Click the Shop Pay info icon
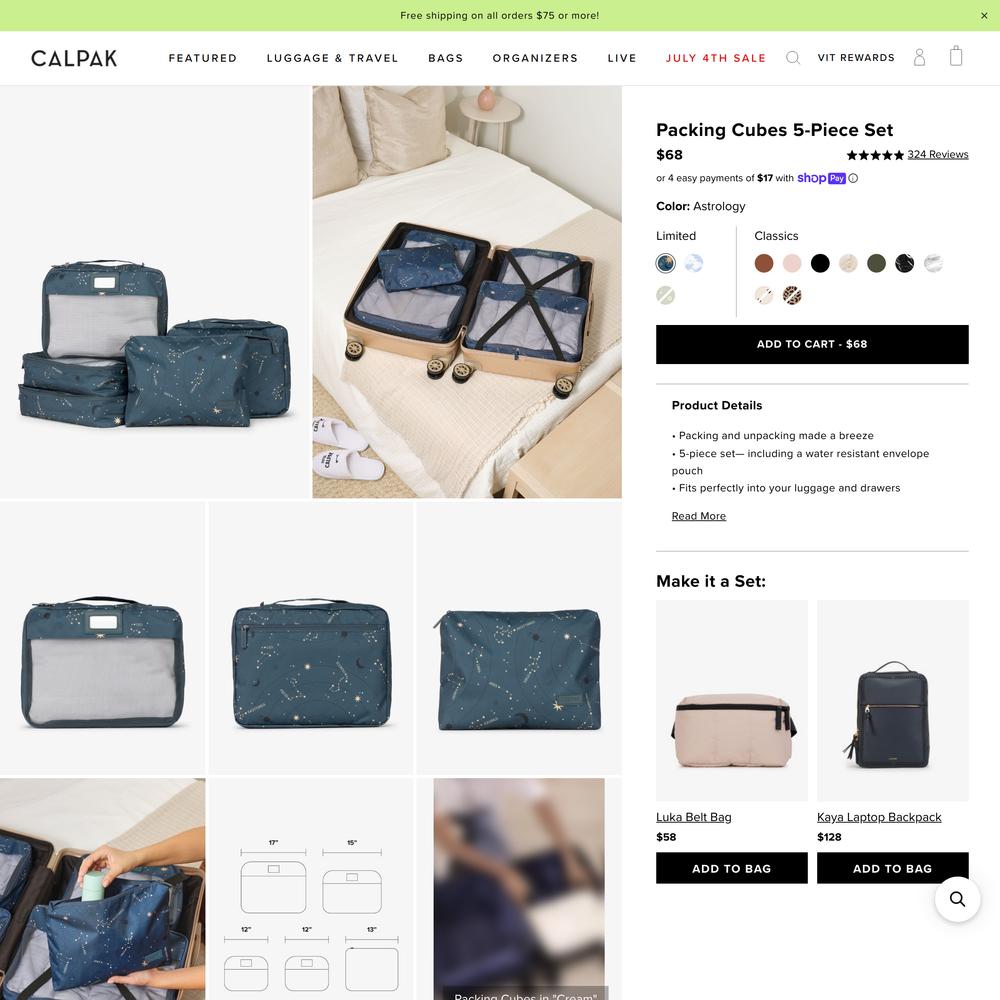1000x1000 pixels. click(x=853, y=179)
